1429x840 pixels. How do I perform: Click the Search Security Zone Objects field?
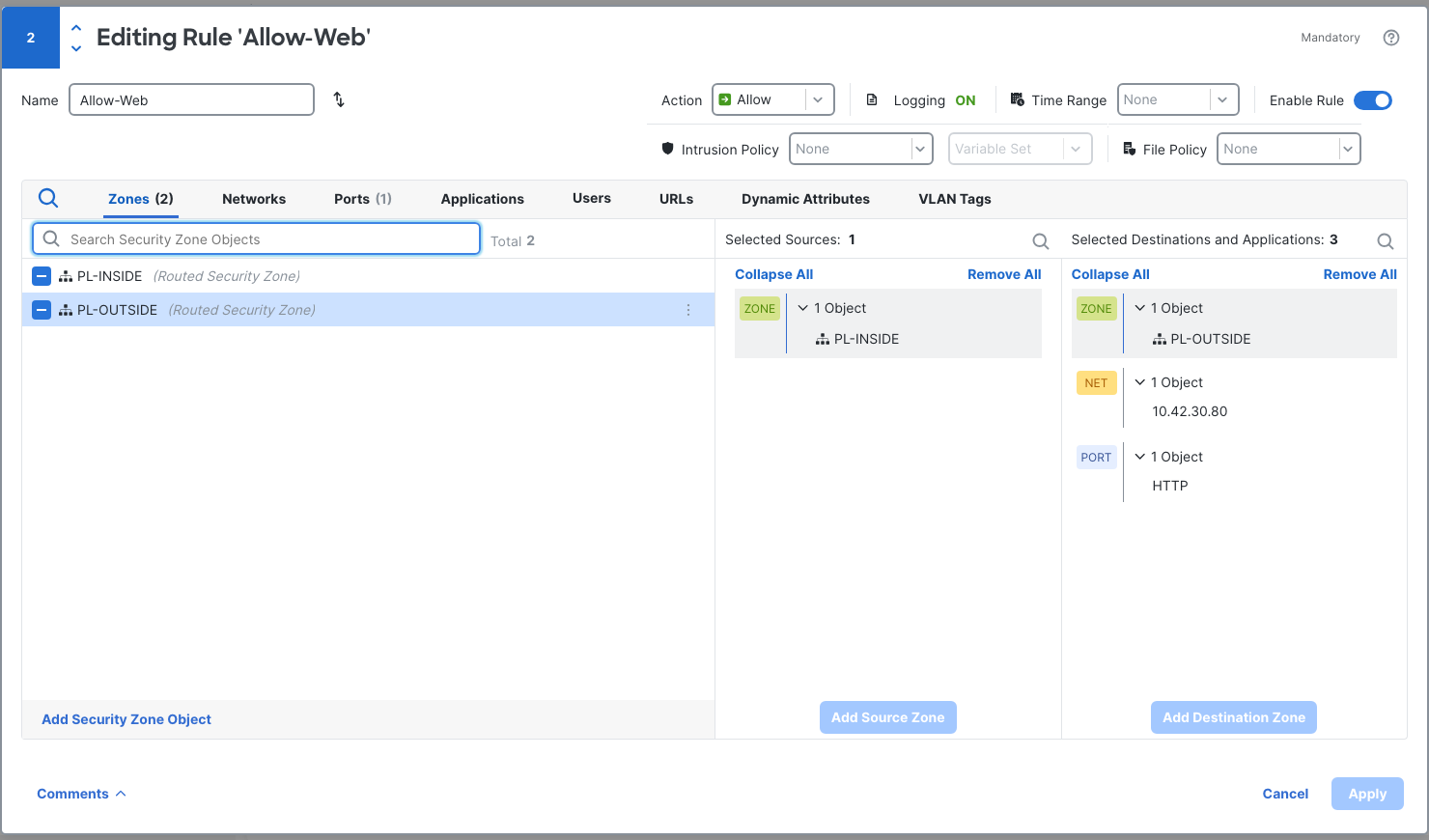tap(256, 239)
